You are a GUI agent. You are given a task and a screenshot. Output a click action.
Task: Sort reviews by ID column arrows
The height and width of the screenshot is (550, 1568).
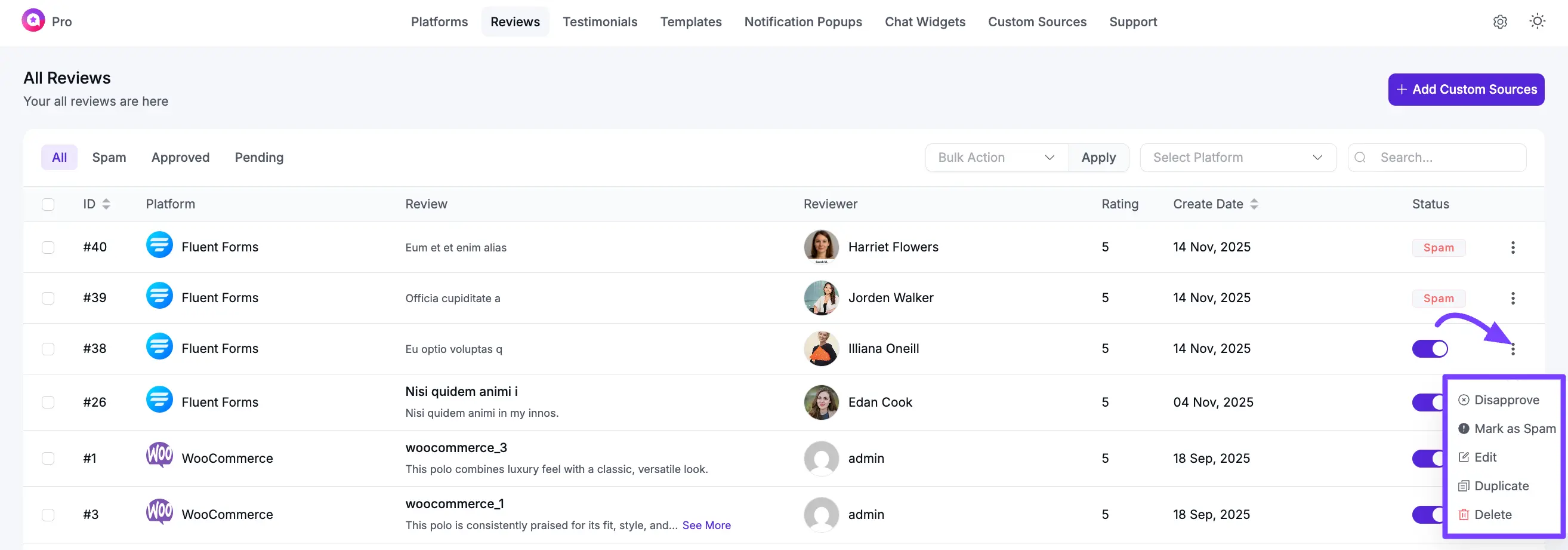pos(106,204)
